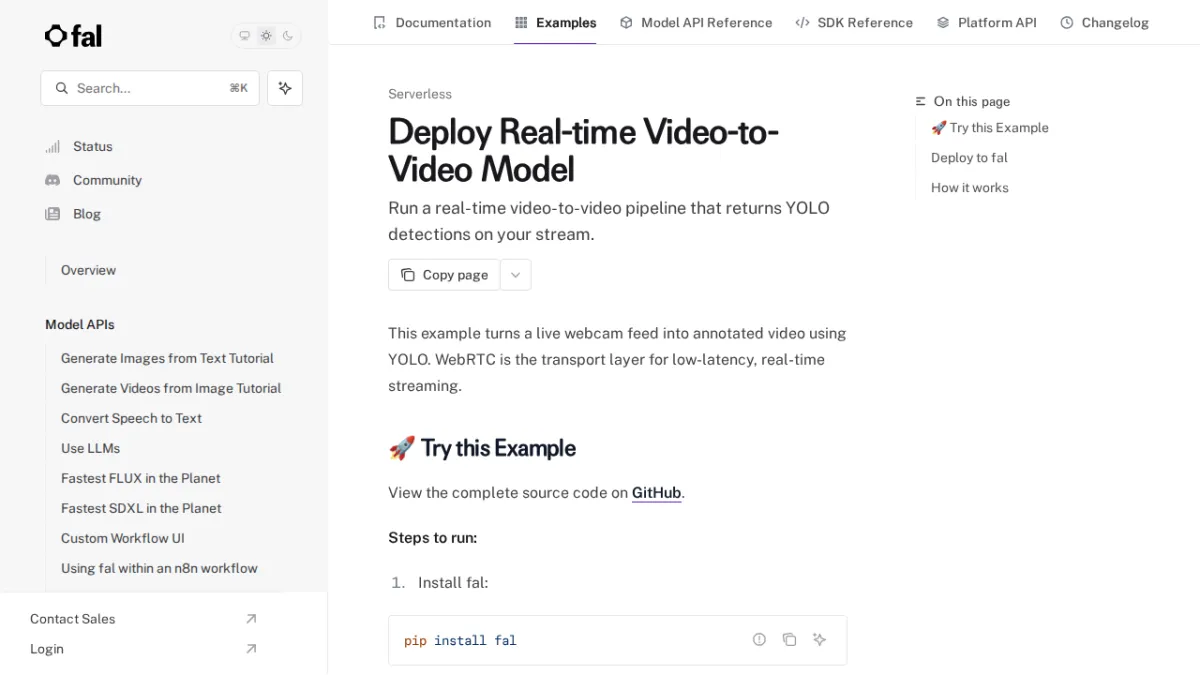The image size is (1200, 675).
Task: Open Generate Images from Text Tutorial
Action: pyautogui.click(x=167, y=358)
